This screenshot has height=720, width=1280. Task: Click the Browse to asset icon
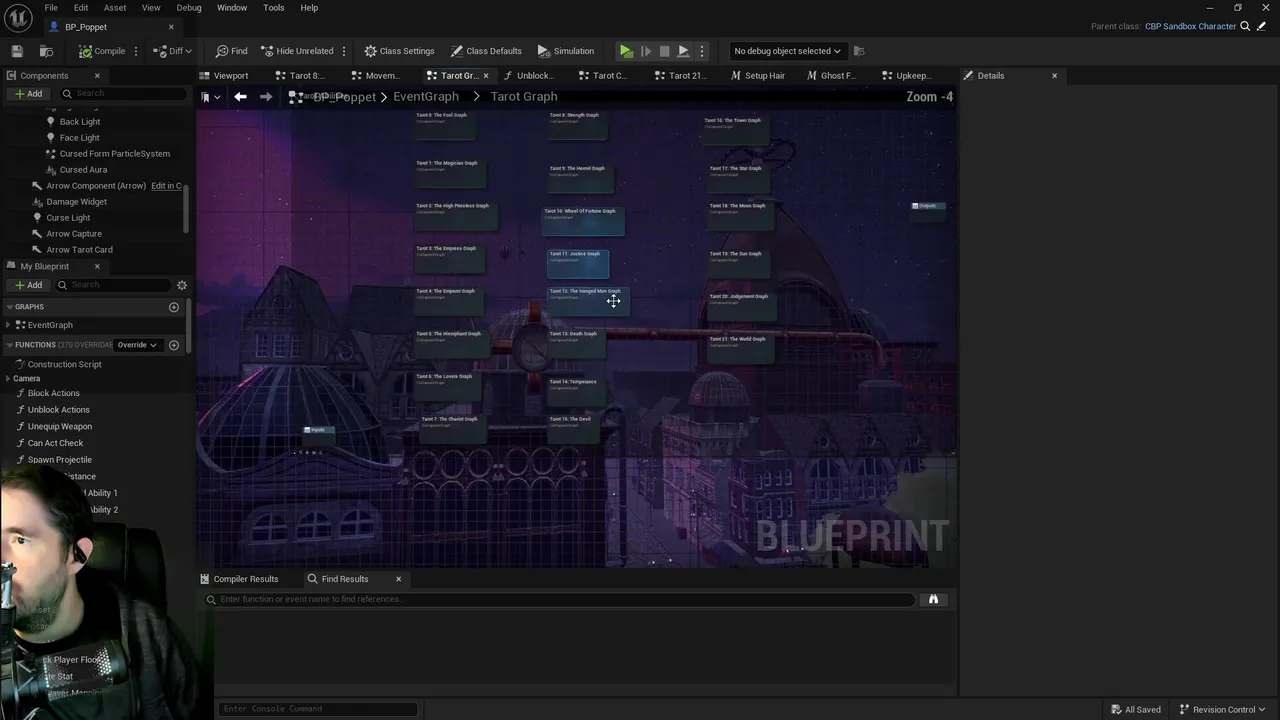(46, 51)
